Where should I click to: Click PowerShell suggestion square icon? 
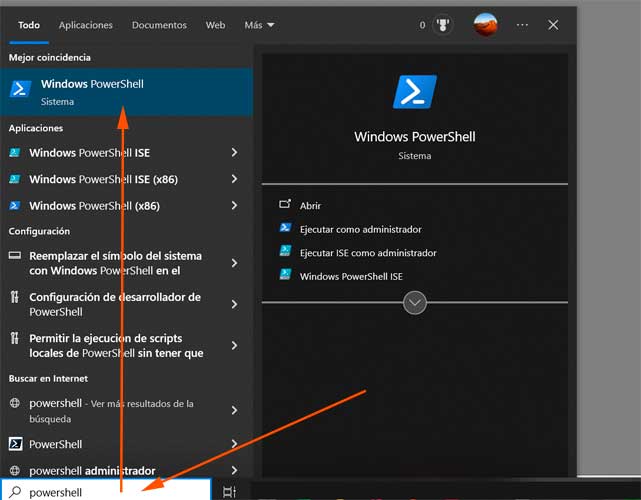16,444
